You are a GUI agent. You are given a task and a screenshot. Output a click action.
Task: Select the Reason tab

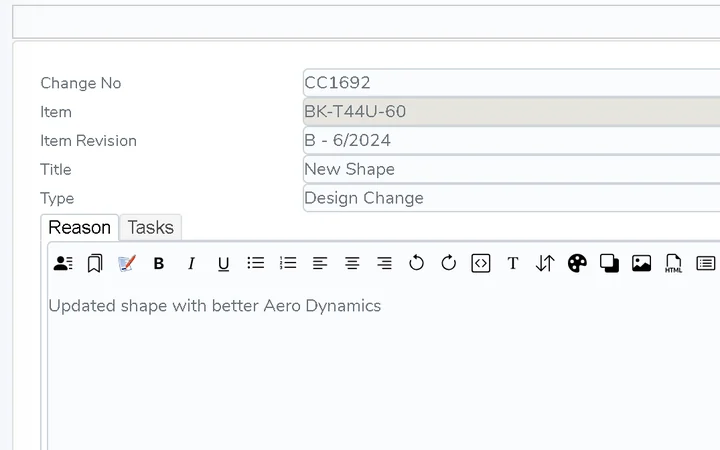point(79,227)
